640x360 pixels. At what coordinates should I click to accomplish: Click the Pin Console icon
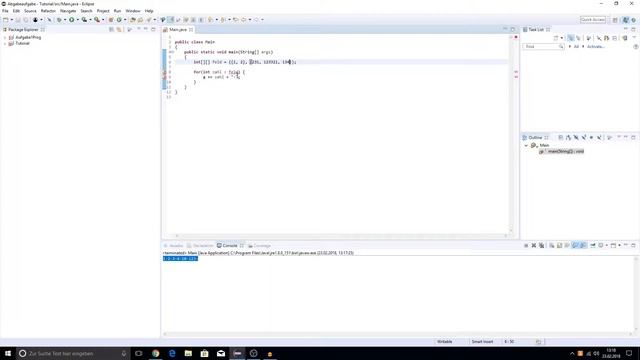pos(593,245)
